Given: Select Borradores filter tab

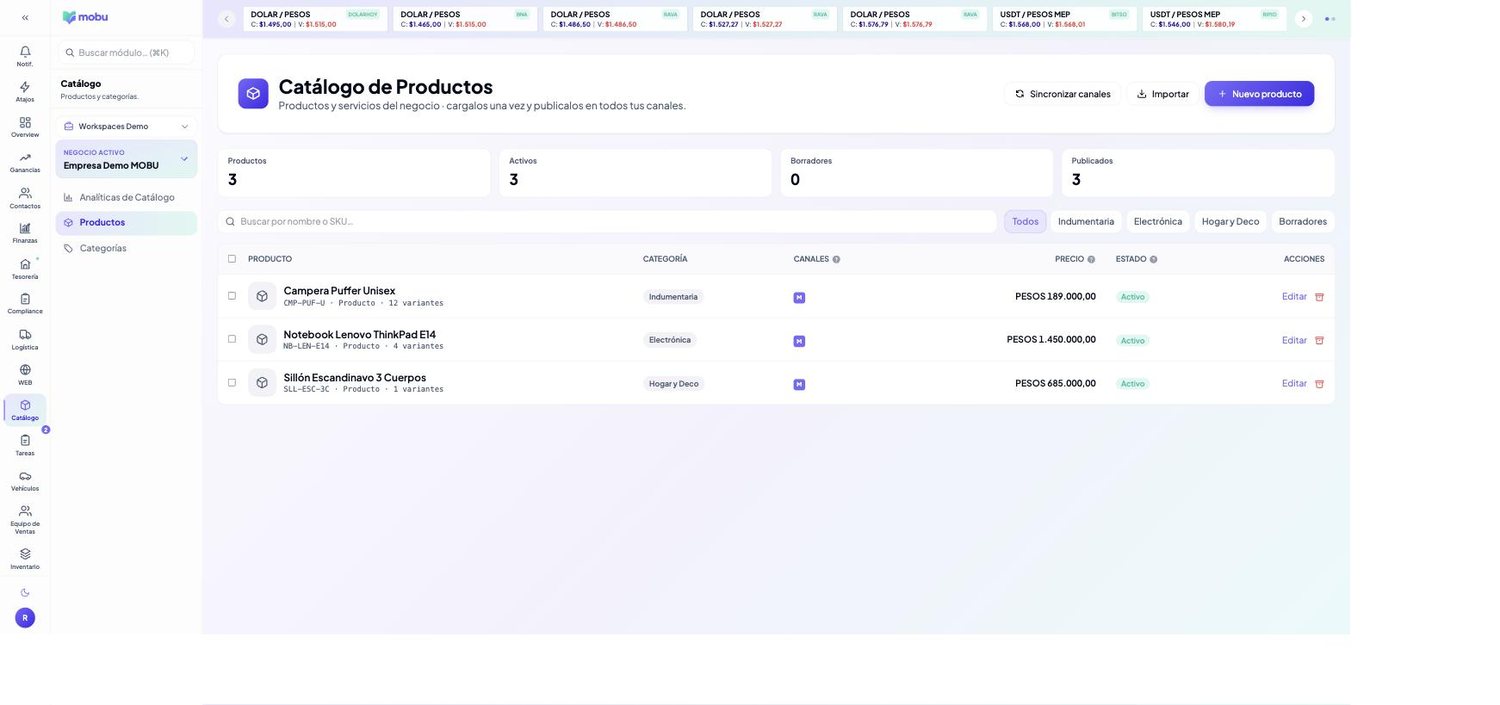Looking at the screenshot, I should [x=1303, y=221].
